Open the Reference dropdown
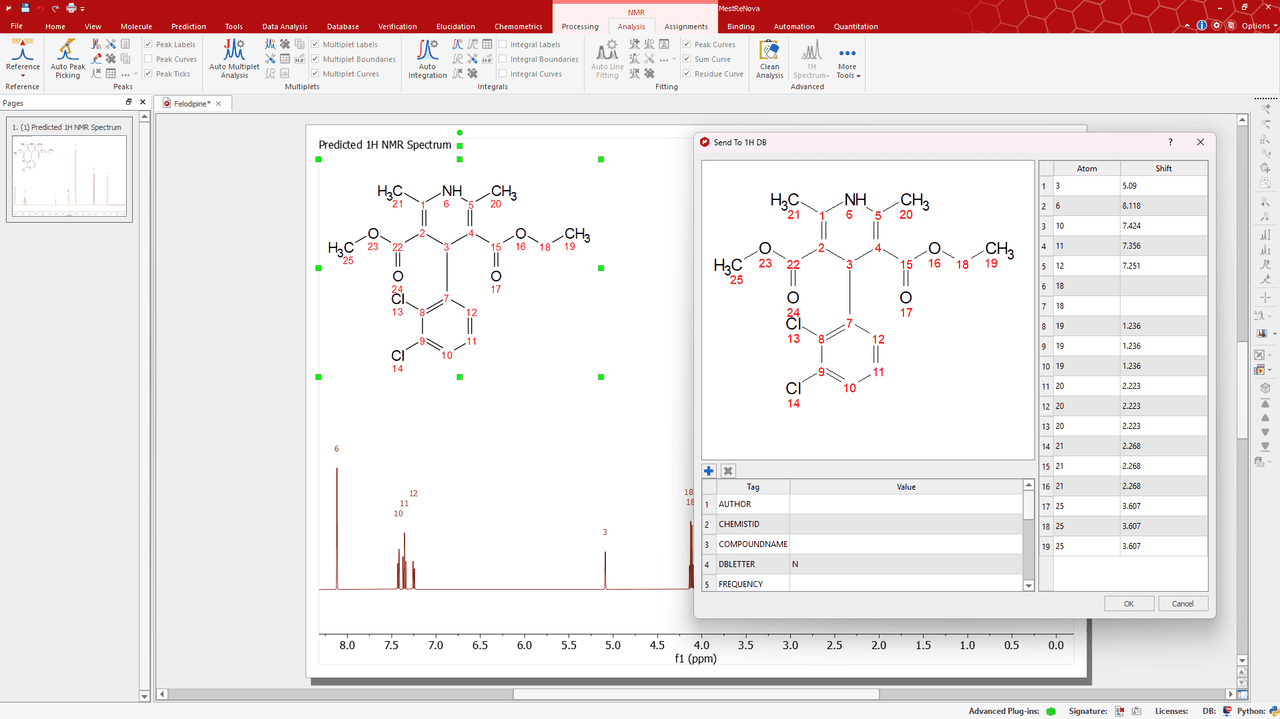Image resolution: width=1280 pixels, height=719 pixels. [23, 76]
